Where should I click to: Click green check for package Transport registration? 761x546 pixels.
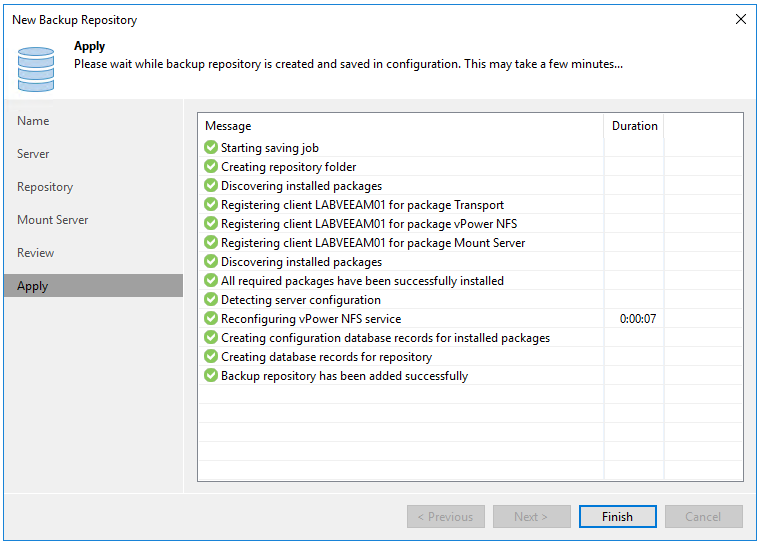pyautogui.click(x=211, y=205)
